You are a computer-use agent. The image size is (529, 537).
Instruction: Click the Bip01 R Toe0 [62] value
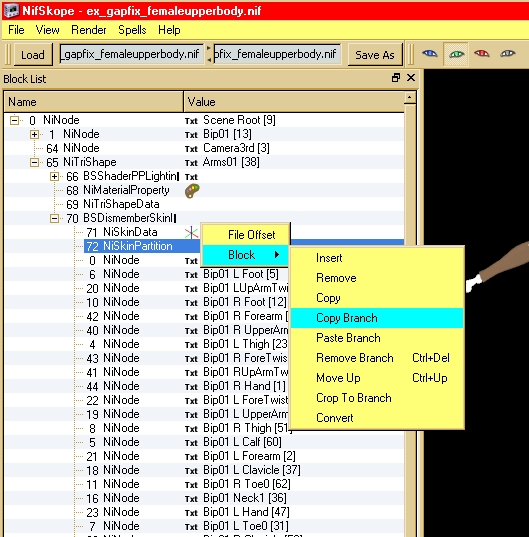pos(247,484)
